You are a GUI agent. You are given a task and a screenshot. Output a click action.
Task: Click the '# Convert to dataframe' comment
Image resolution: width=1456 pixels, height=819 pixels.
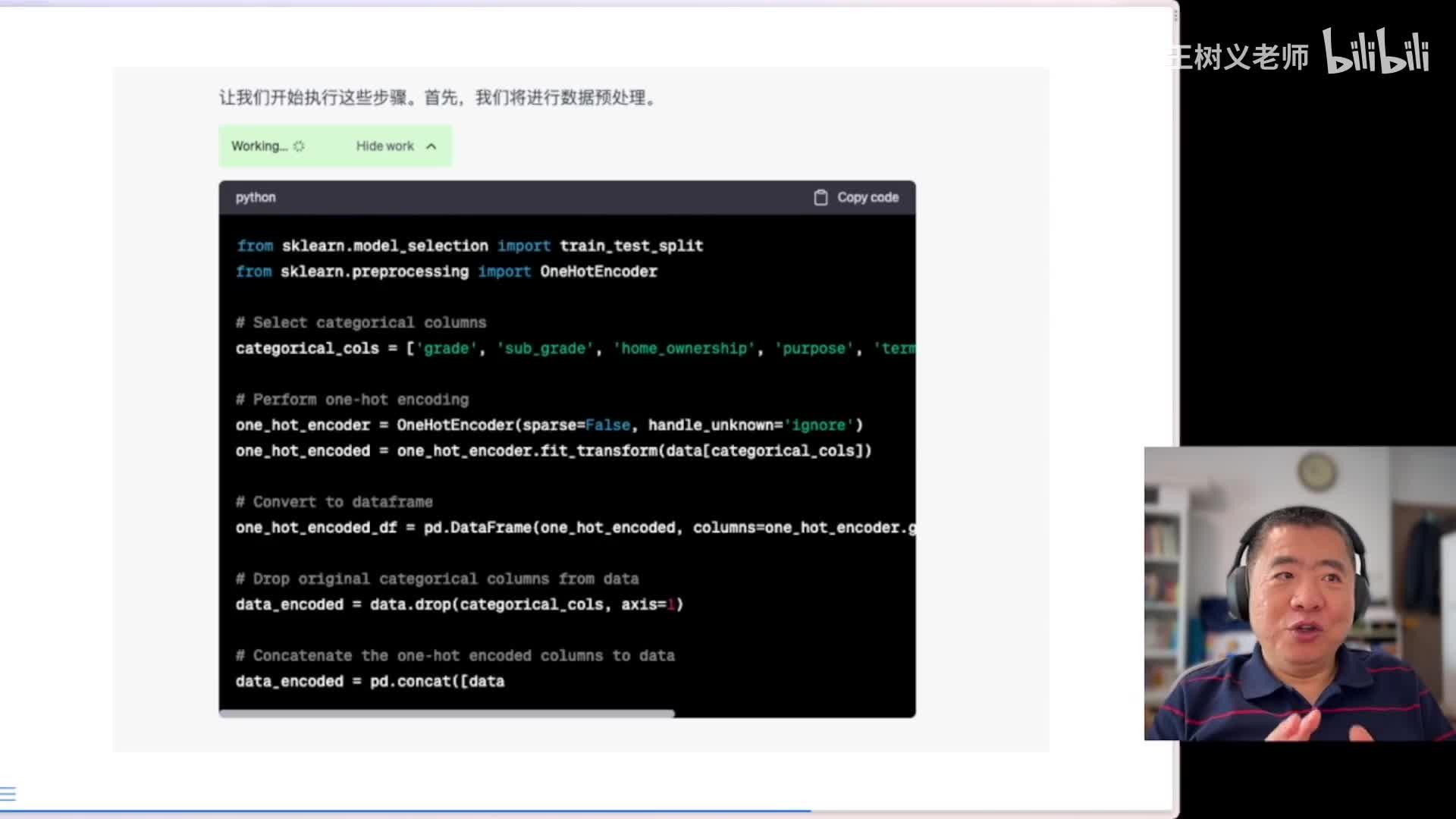[x=334, y=502]
